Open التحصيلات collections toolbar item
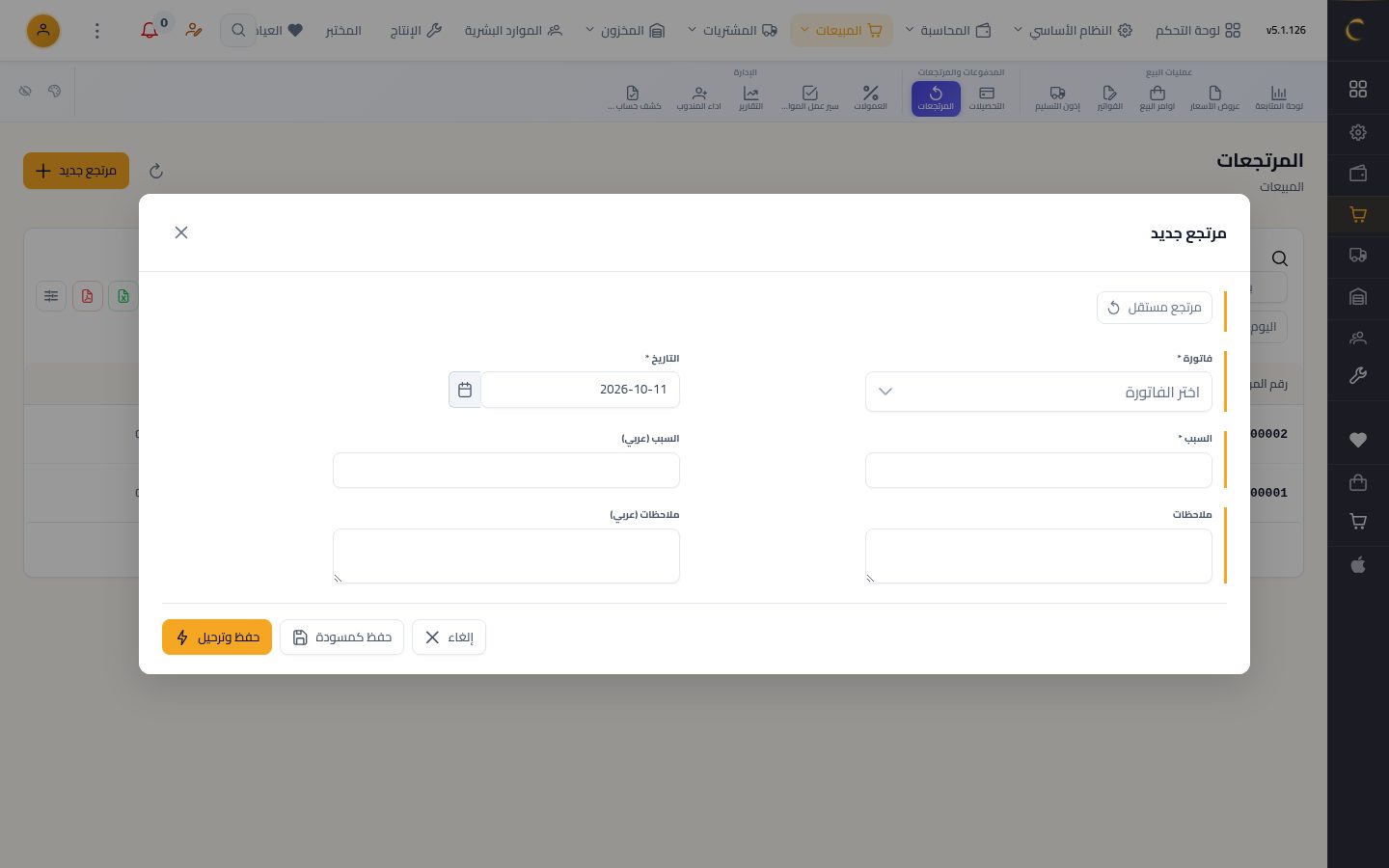The height and width of the screenshot is (868, 1389). 986,97
